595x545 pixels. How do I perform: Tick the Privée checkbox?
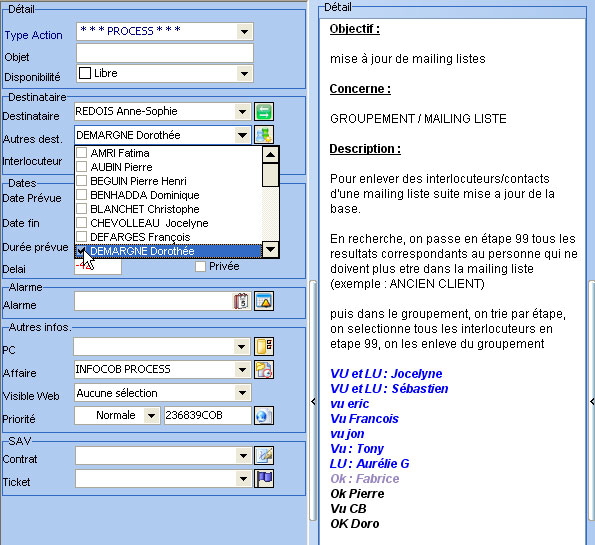(200, 266)
